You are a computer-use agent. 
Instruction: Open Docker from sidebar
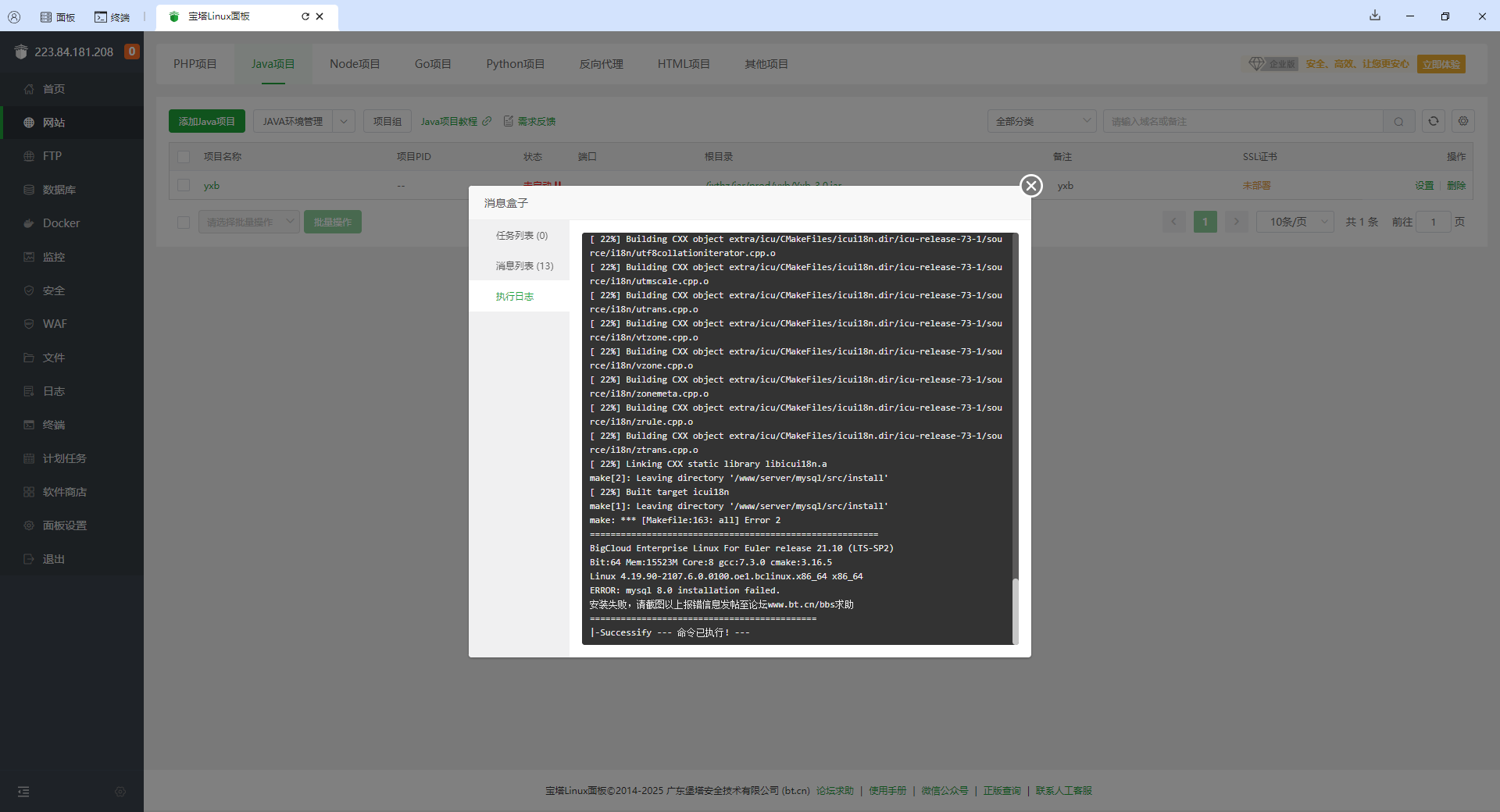(x=61, y=223)
